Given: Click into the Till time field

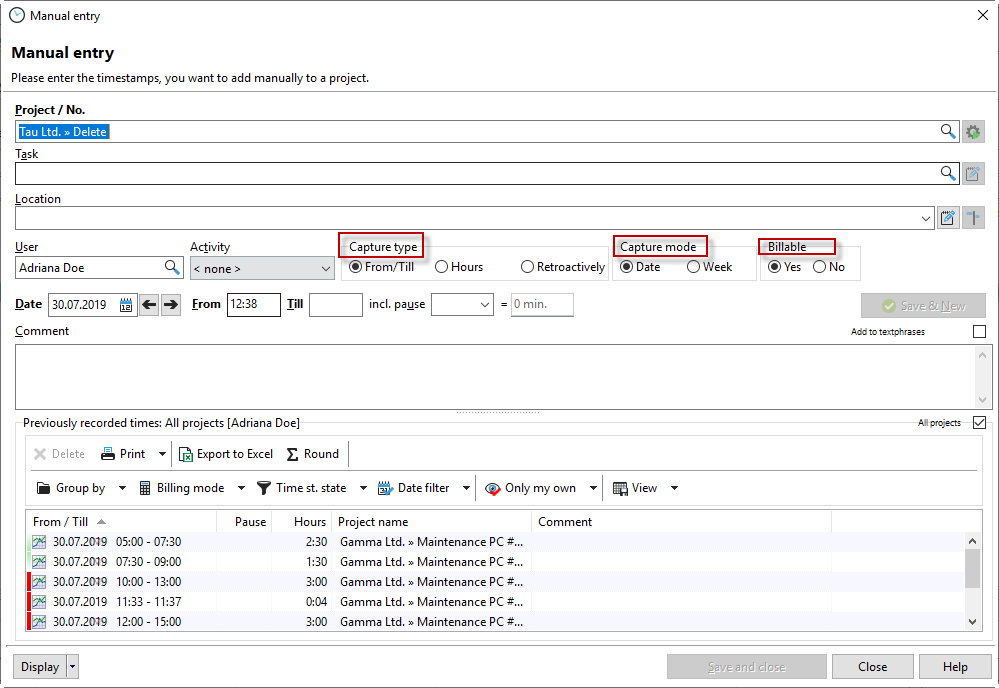Looking at the screenshot, I should tap(335, 305).
